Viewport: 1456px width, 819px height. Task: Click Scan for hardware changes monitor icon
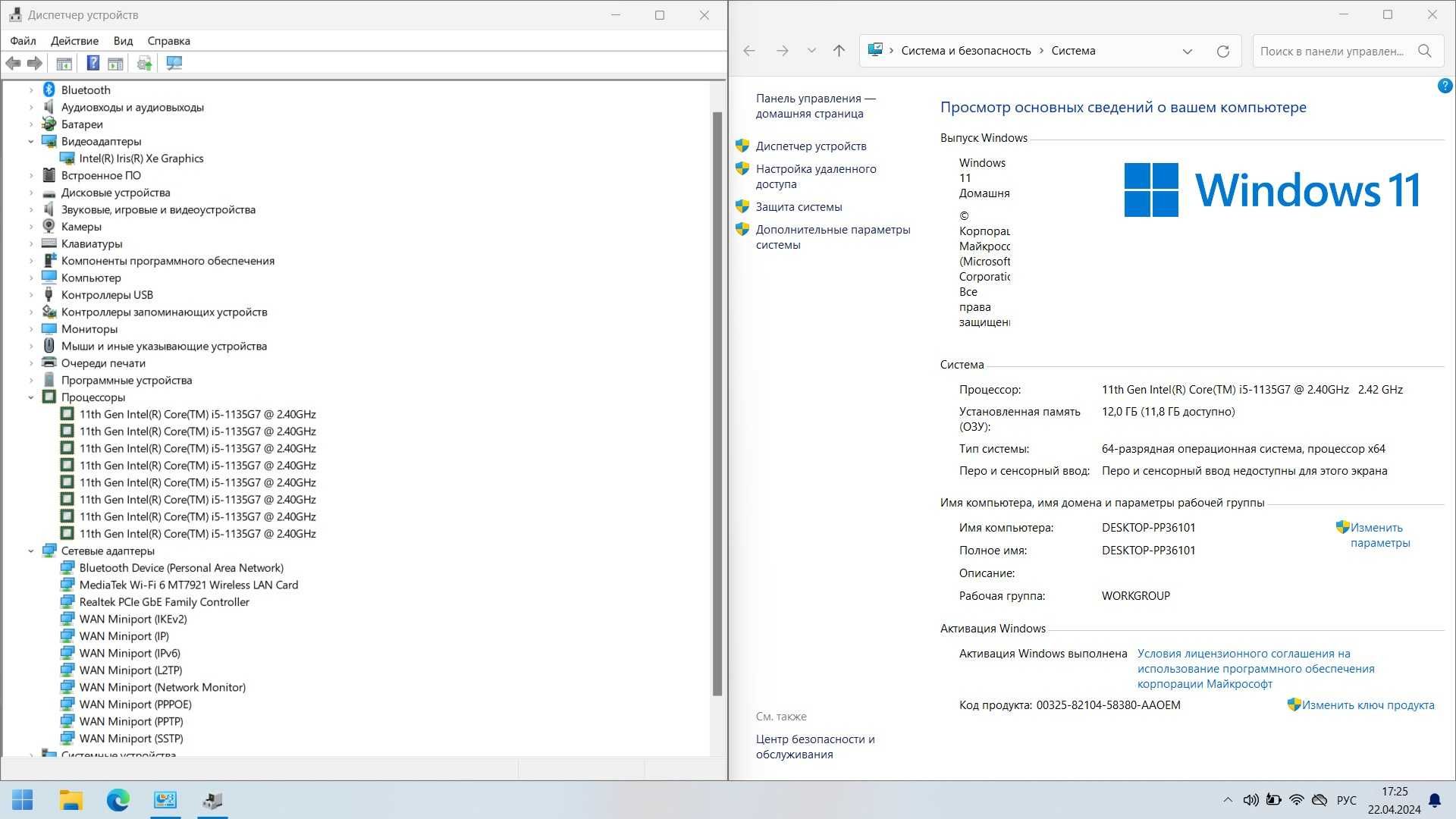click(x=174, y=64)
